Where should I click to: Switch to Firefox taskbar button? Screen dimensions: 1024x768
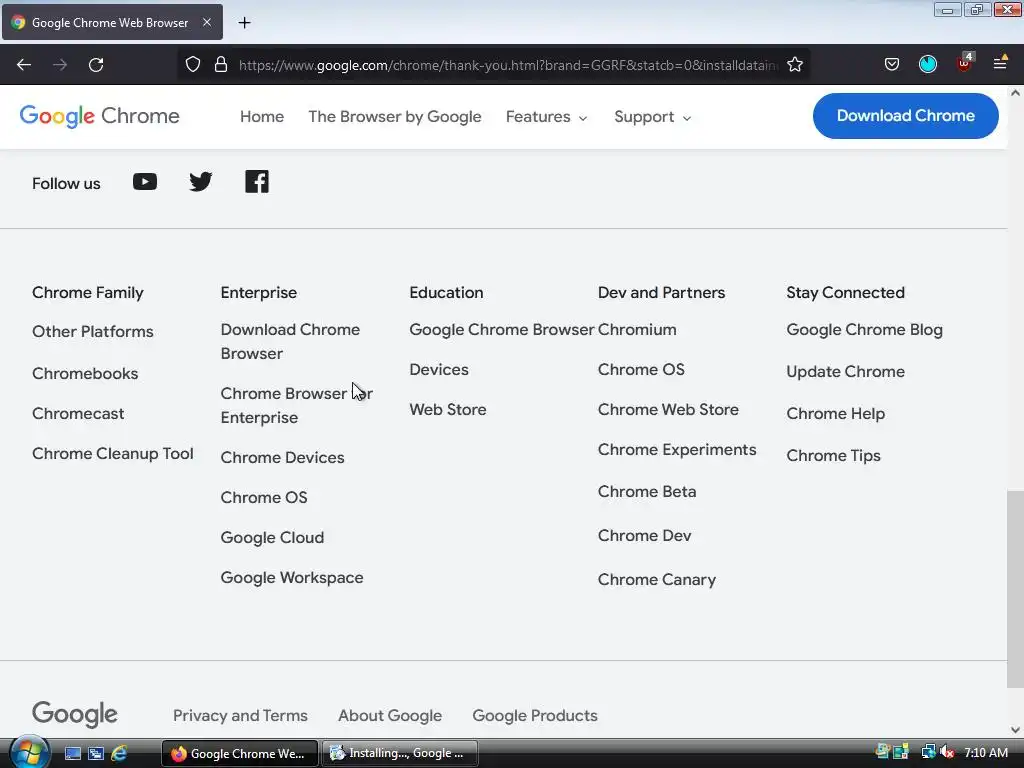coord(240,753)
